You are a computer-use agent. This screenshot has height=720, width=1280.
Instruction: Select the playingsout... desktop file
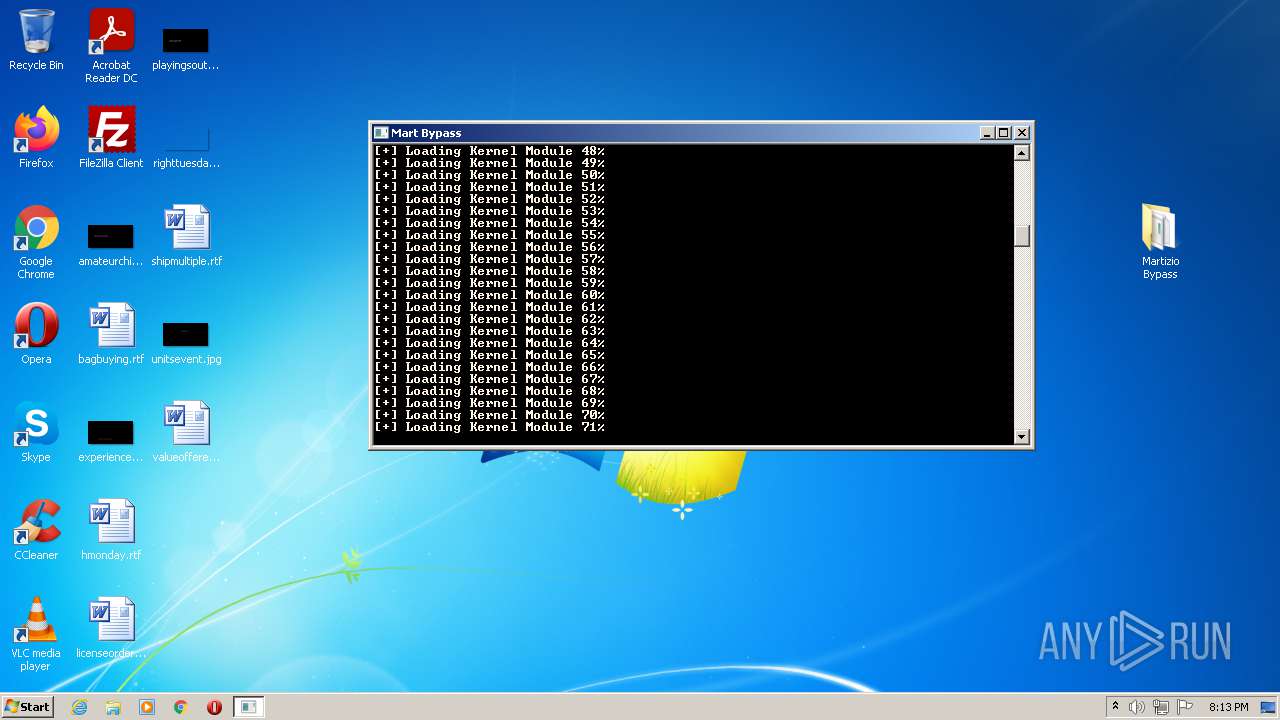(x=185, y=49)
